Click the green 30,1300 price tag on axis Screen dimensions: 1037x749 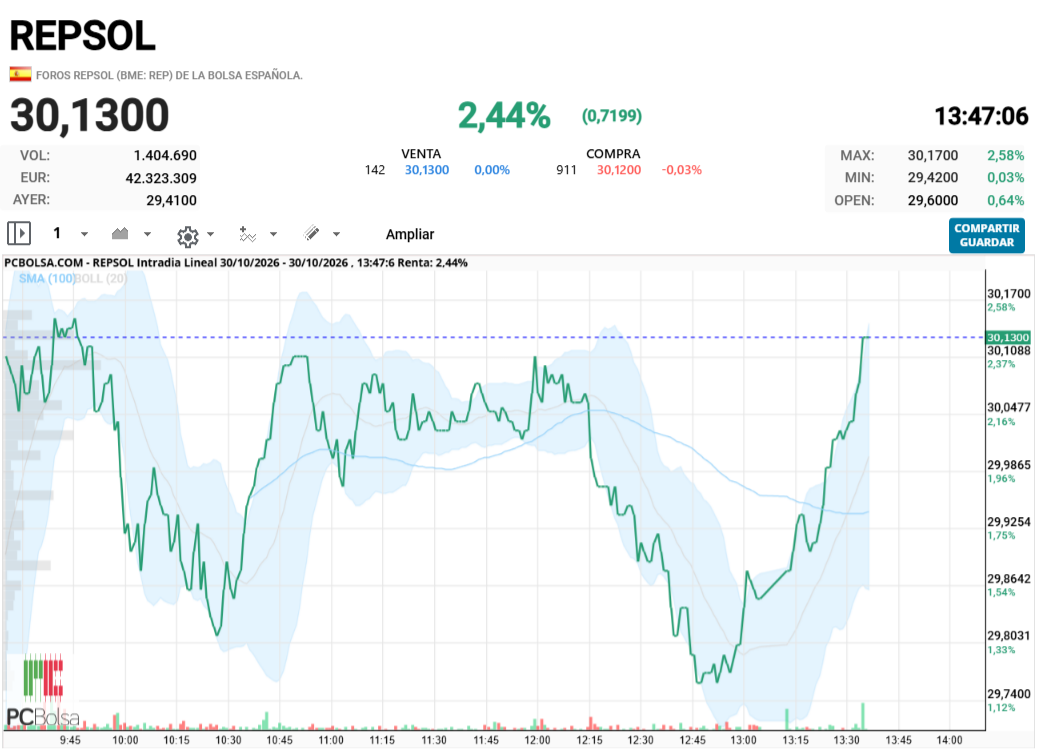click(x=1008, y=337)
